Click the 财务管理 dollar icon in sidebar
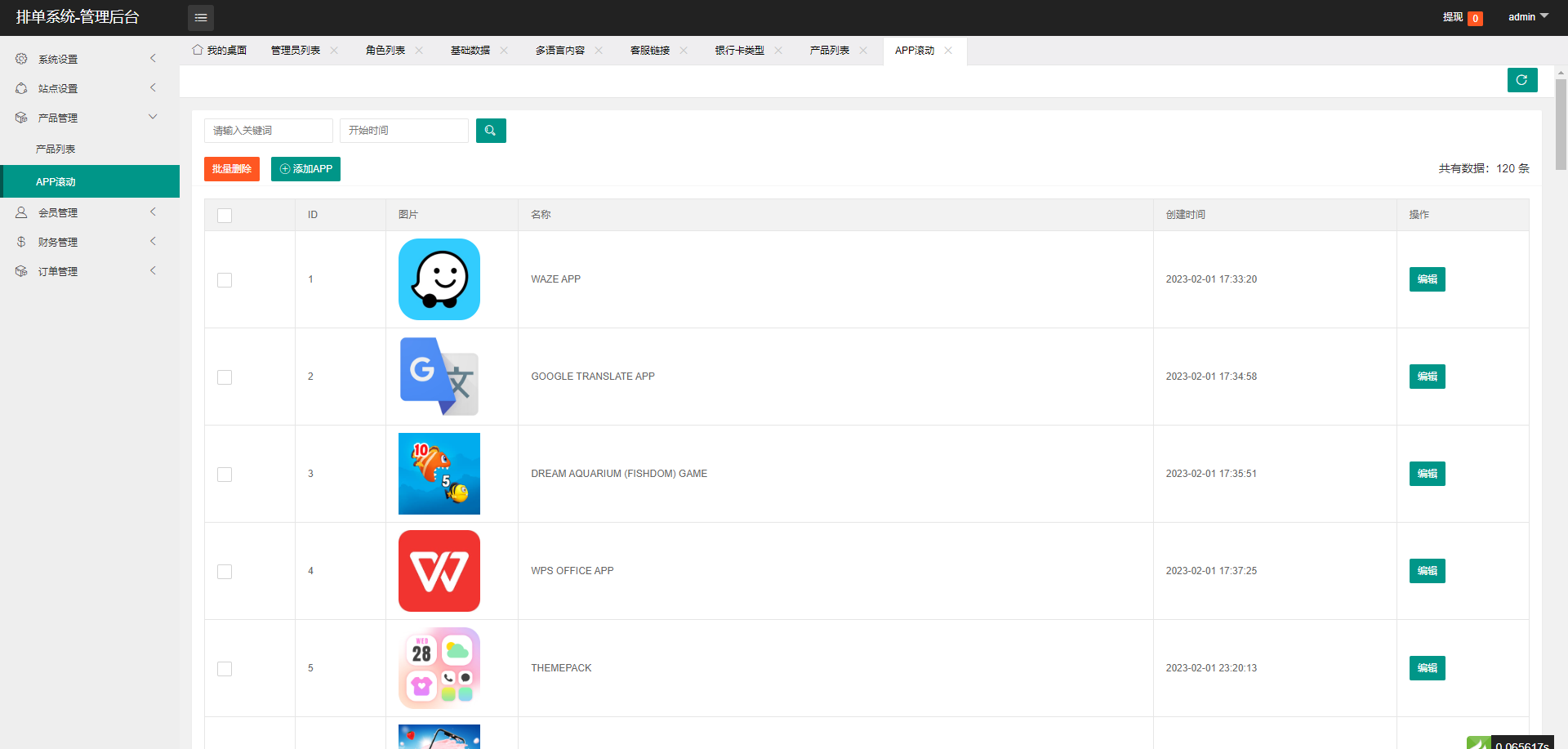This screenshot has height=749, width=1568. pos(21,242)
